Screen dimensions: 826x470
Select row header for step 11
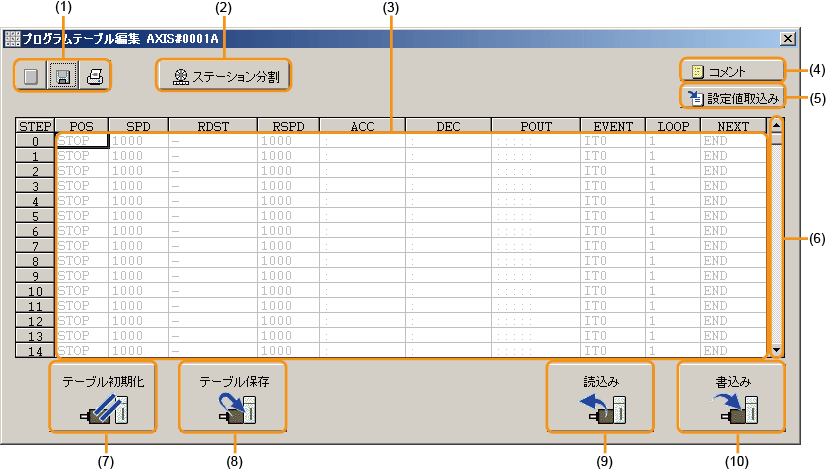click(35, 306)
